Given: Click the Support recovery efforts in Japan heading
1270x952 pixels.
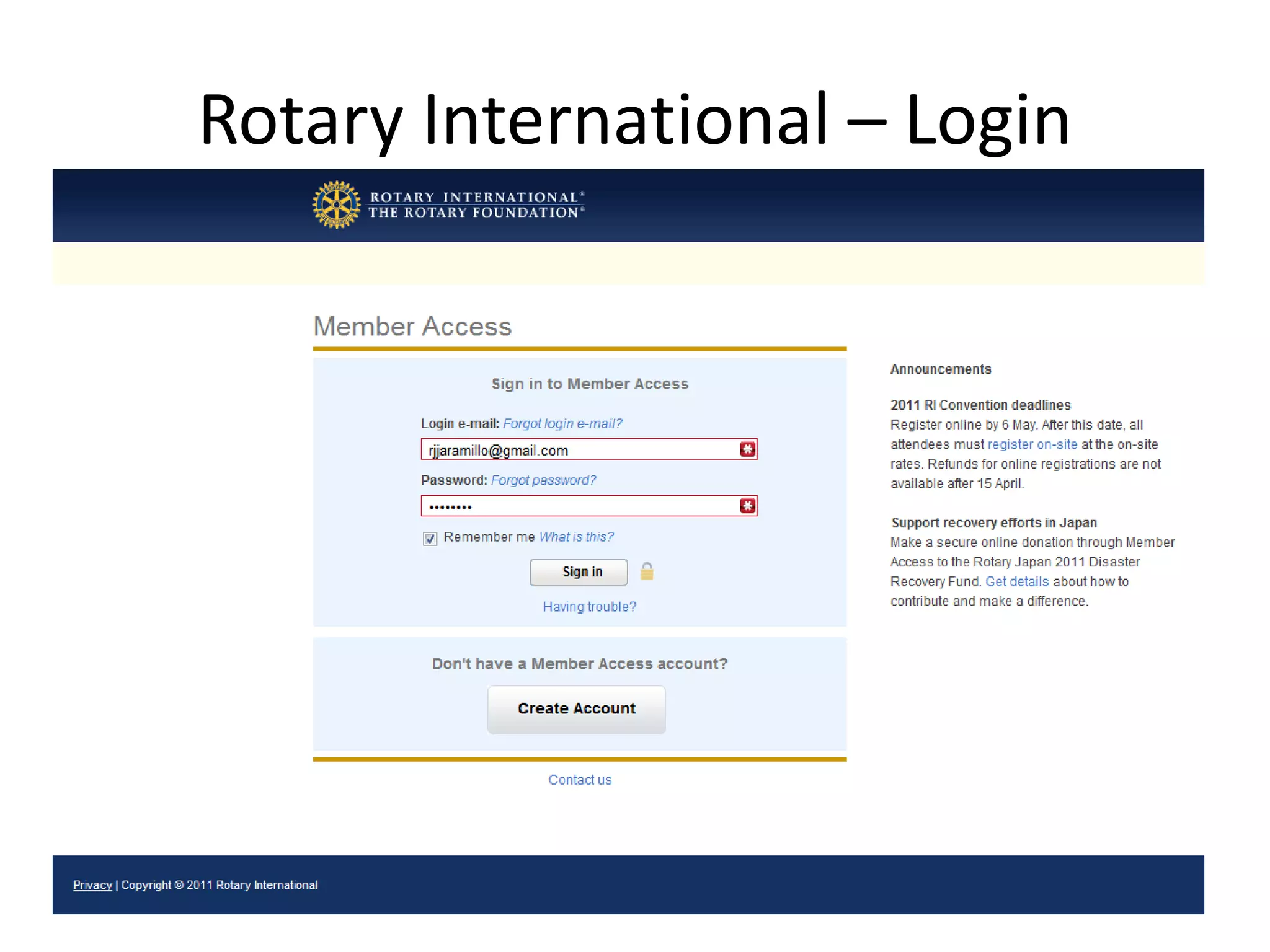Looking at the screenshot, I should tap(994, 522).
